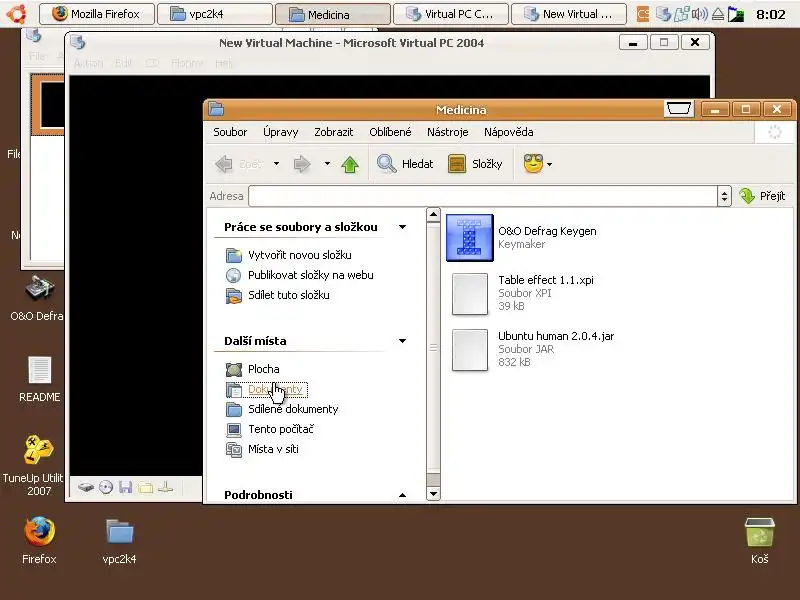The image size is (800, 600).
Task: Open the Úpravy menu
Action: 281,132
